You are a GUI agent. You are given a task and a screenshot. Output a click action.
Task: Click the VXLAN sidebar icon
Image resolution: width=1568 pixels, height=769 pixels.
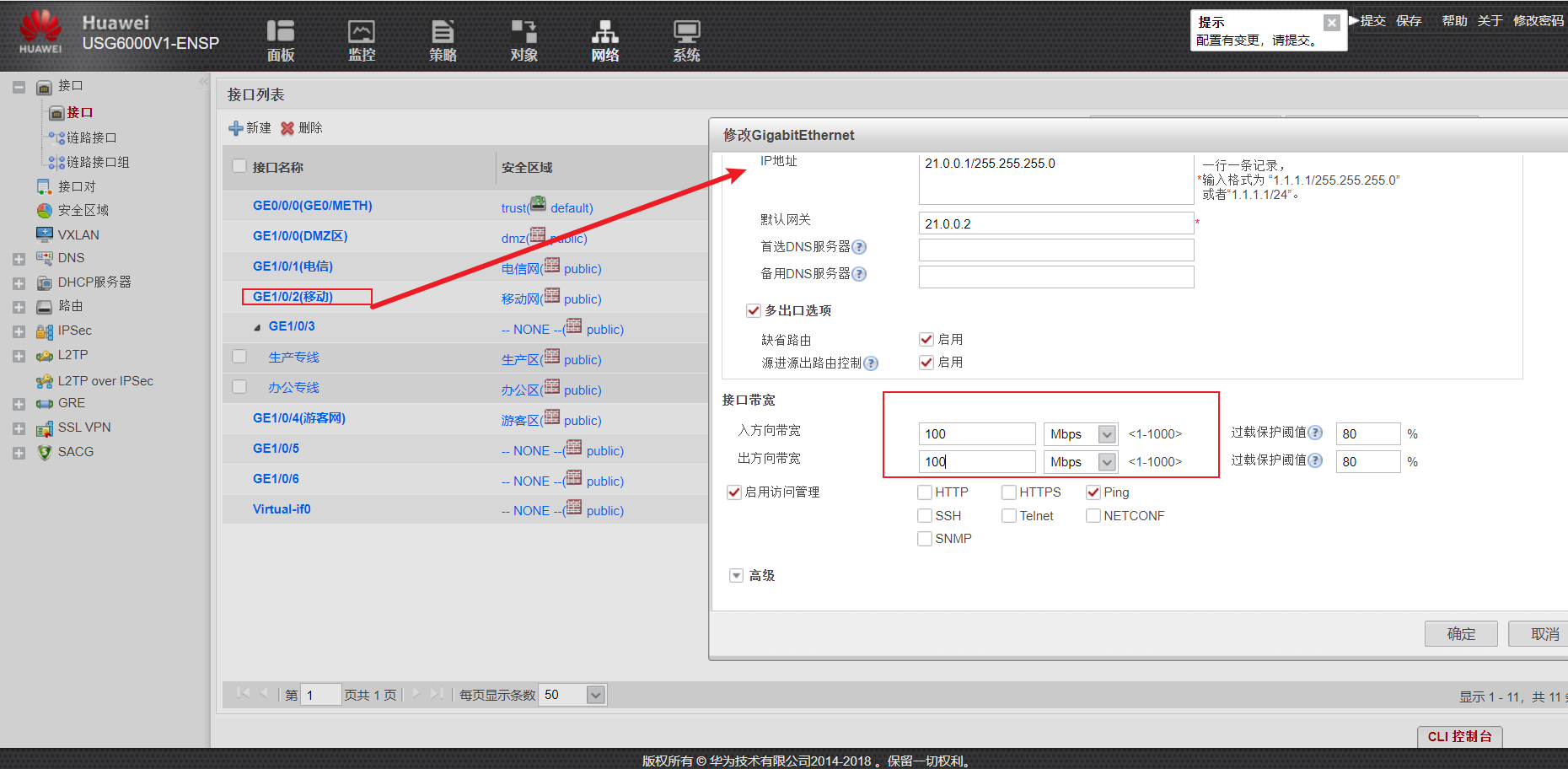(x=45, y=234)
